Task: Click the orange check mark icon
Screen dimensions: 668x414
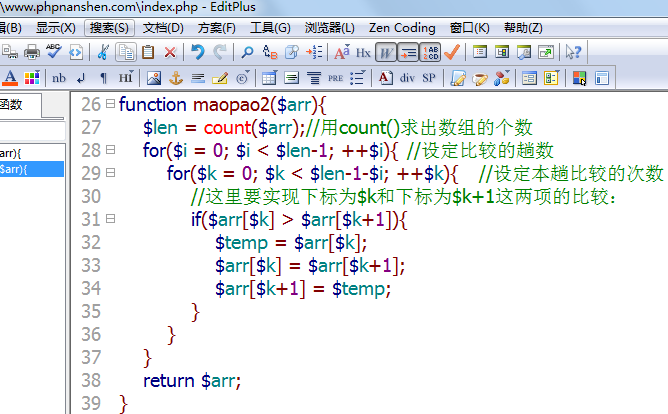Action: click(452, 52)
